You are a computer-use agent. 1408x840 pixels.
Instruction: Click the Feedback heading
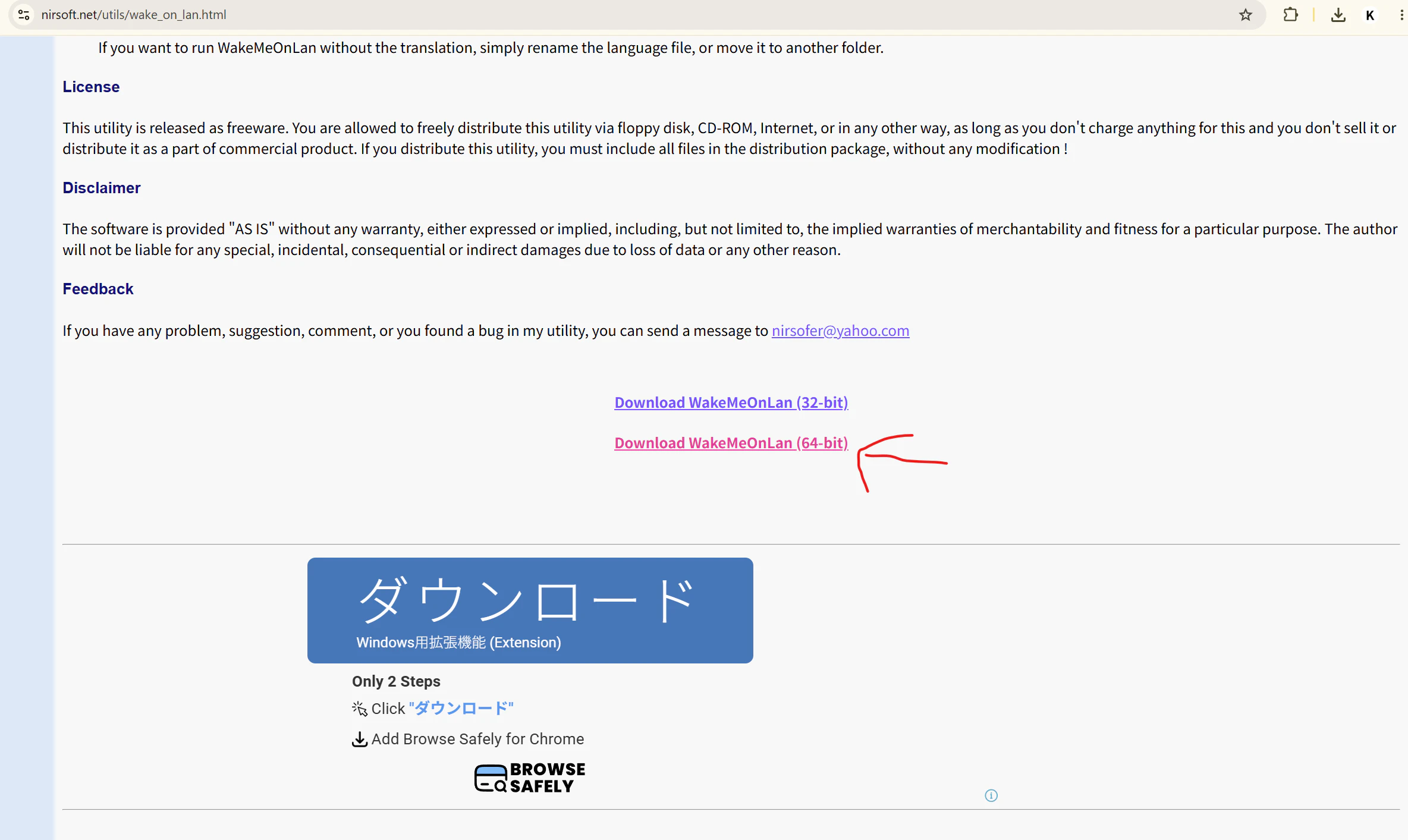(x=98, y=289)
